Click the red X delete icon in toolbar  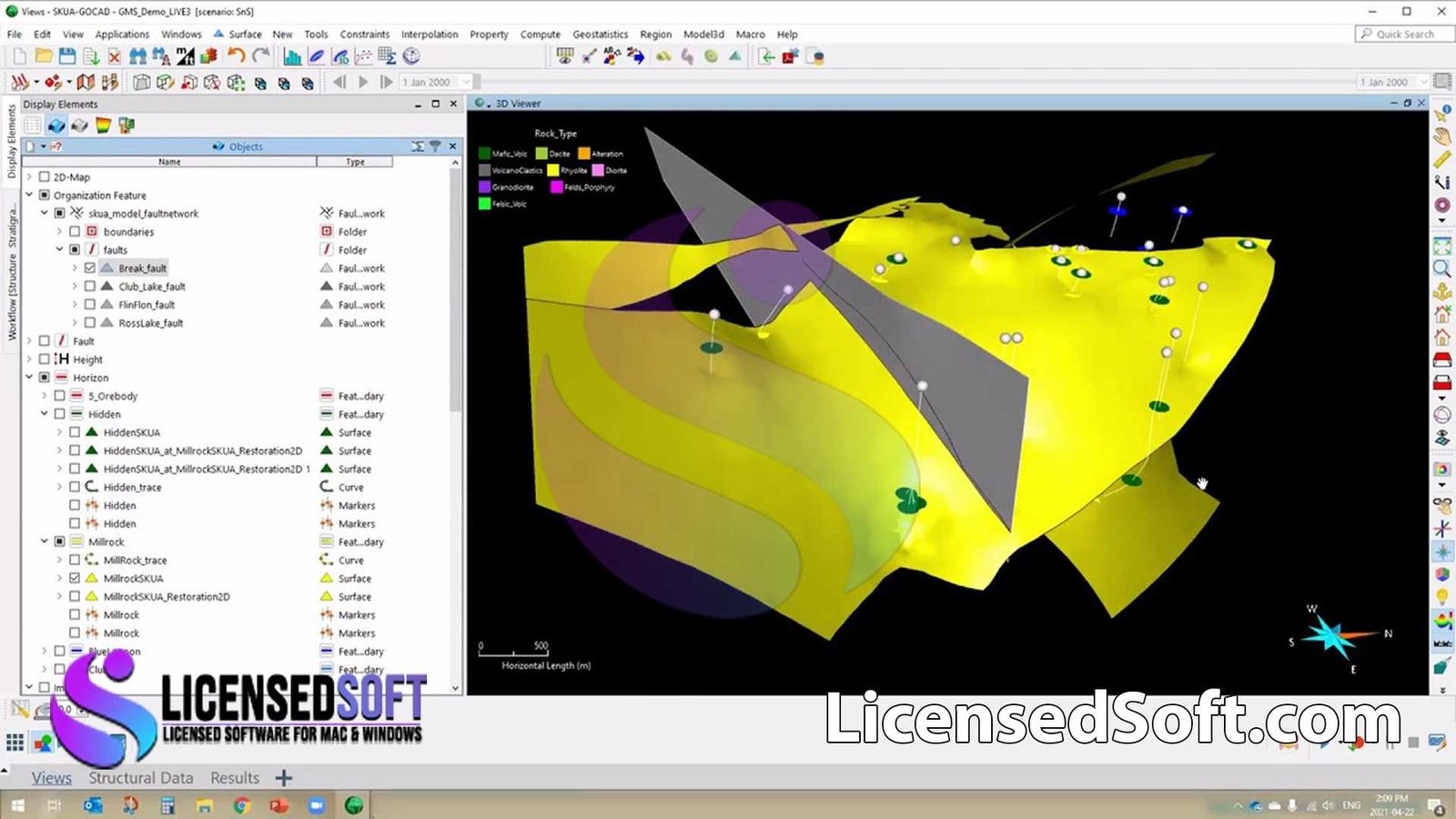tap(114, 56)
